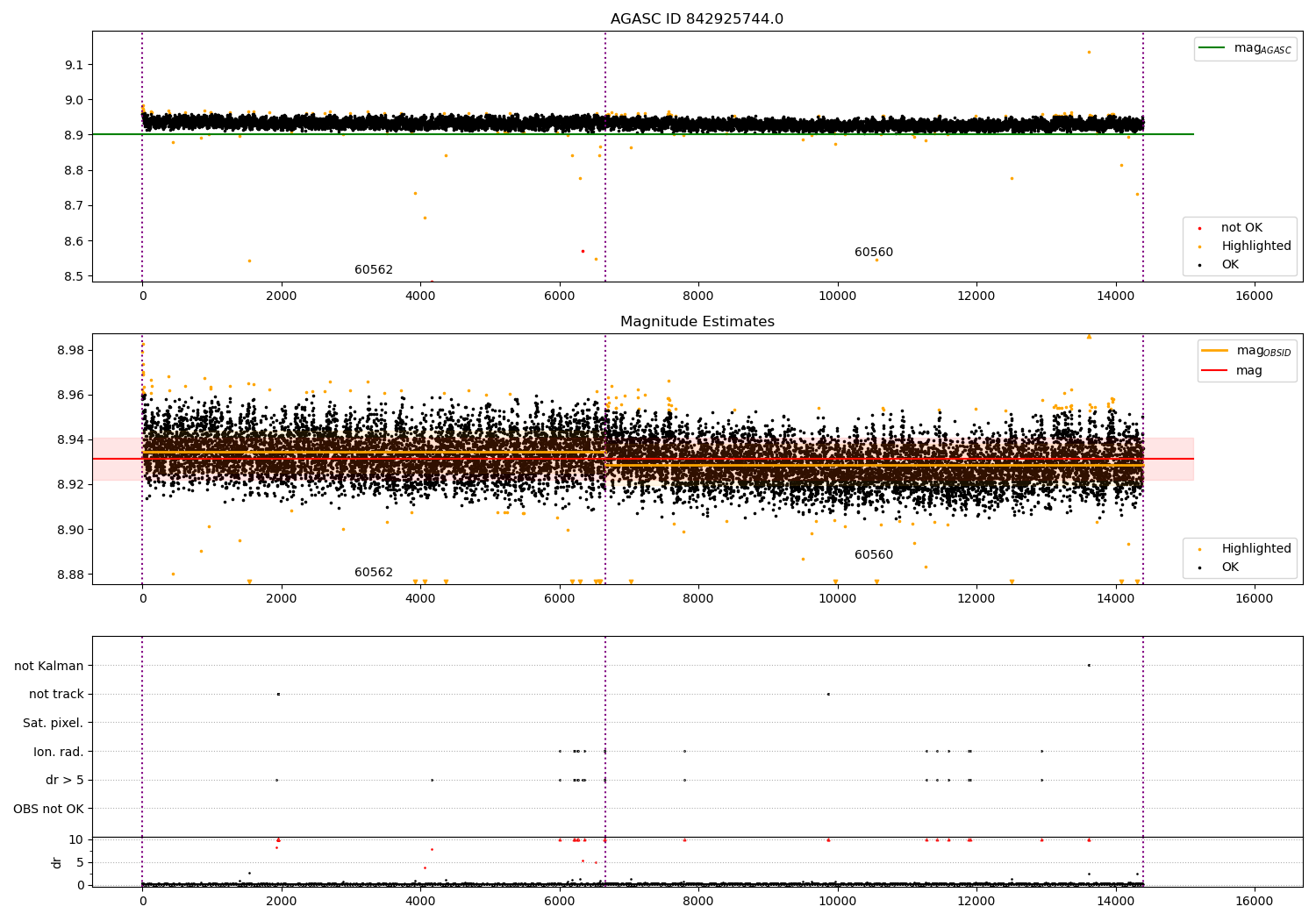Click the "9.1" y-tick in the top plot

pyautogui.click(x=74, y=65)
